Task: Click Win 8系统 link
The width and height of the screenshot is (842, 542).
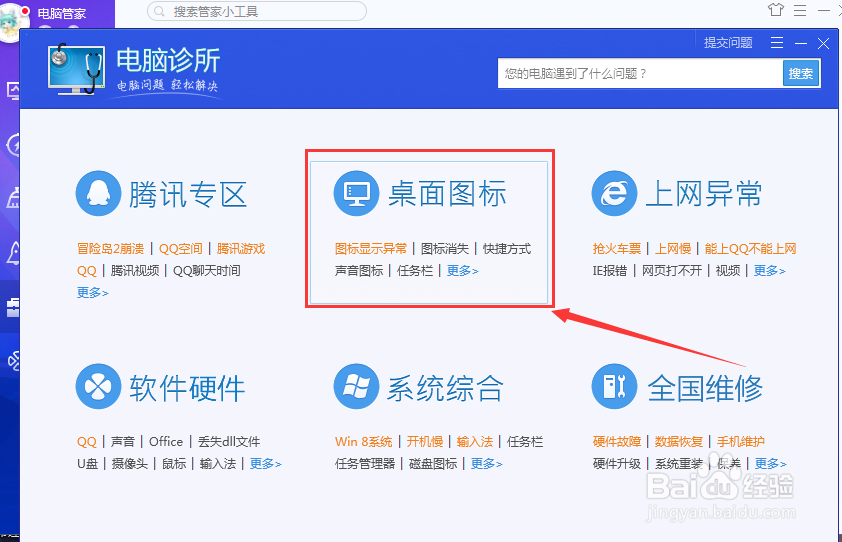Action: [364, 442]
